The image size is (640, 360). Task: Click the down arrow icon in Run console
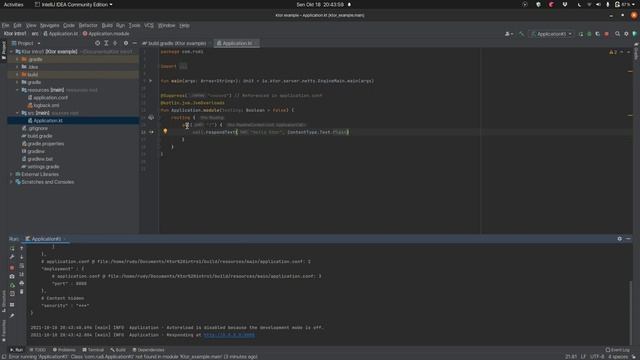22,257
